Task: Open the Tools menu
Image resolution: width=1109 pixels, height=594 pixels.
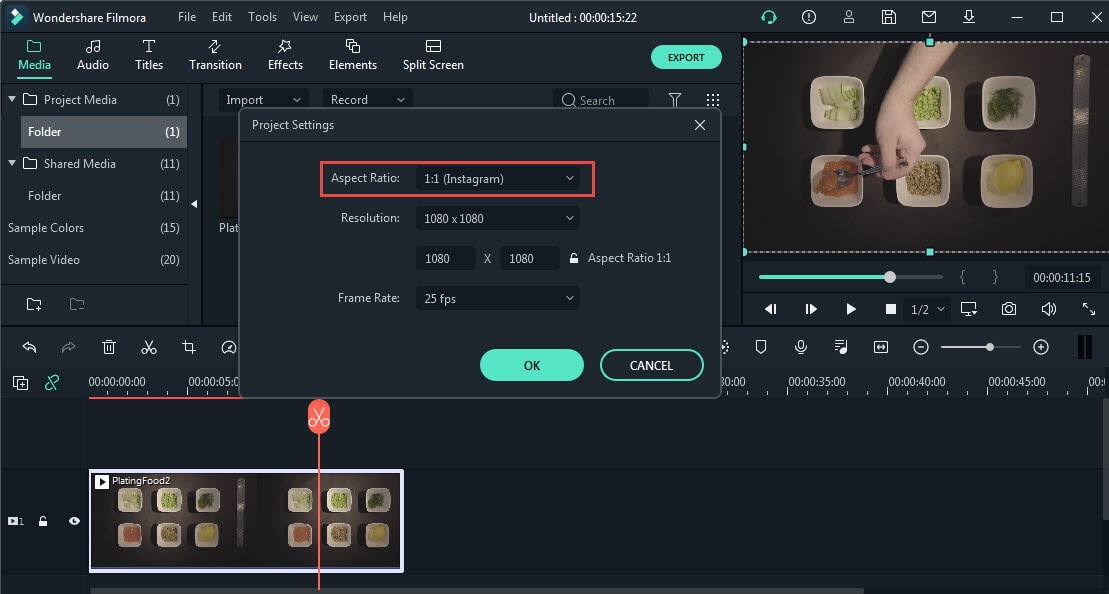Action: 262,16
